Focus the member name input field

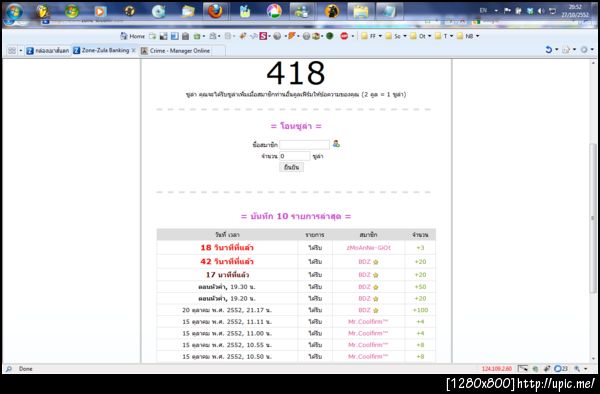pyautogui.click(x=304, y=144)
